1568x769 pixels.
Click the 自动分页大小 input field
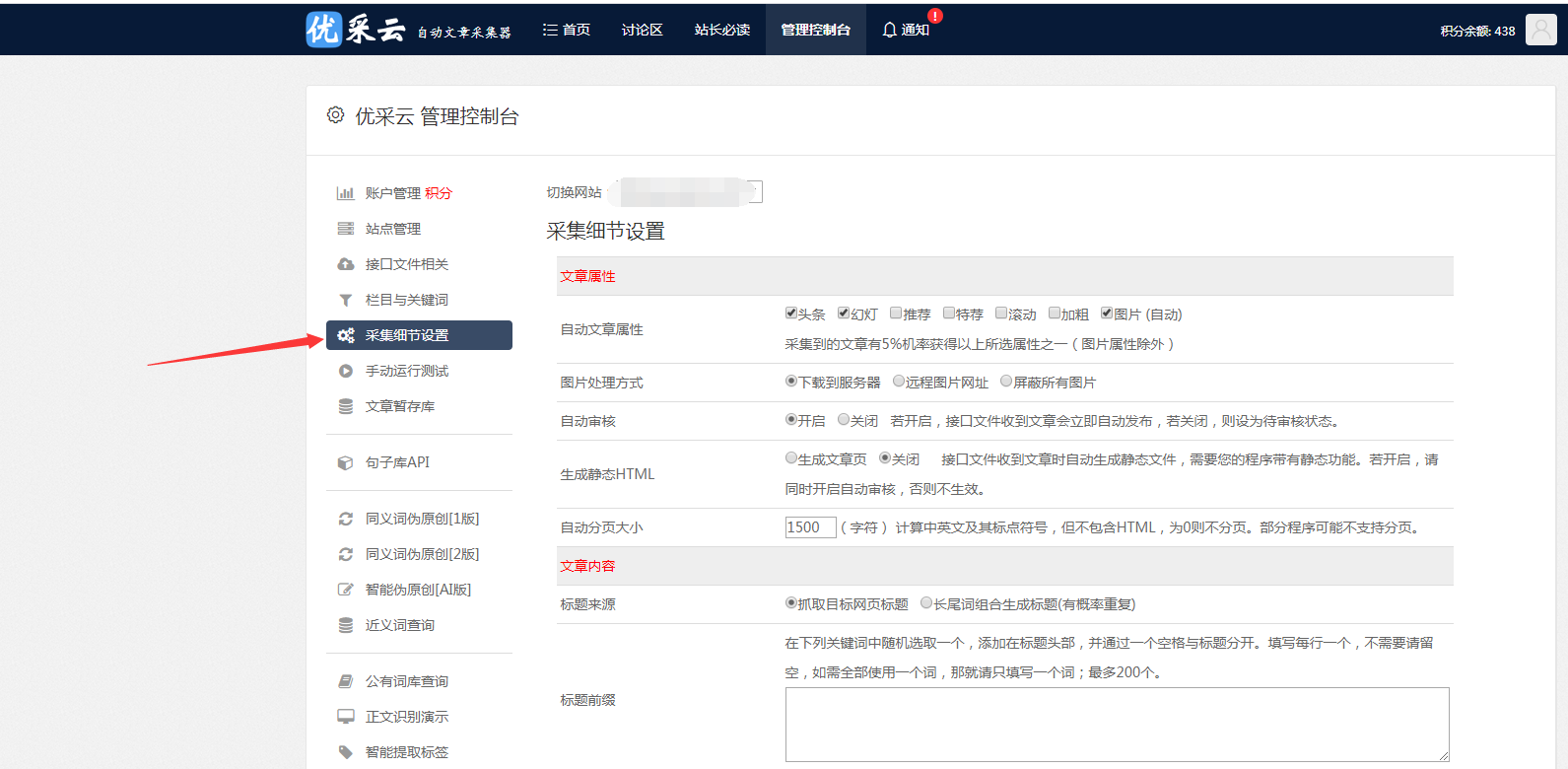810,527
